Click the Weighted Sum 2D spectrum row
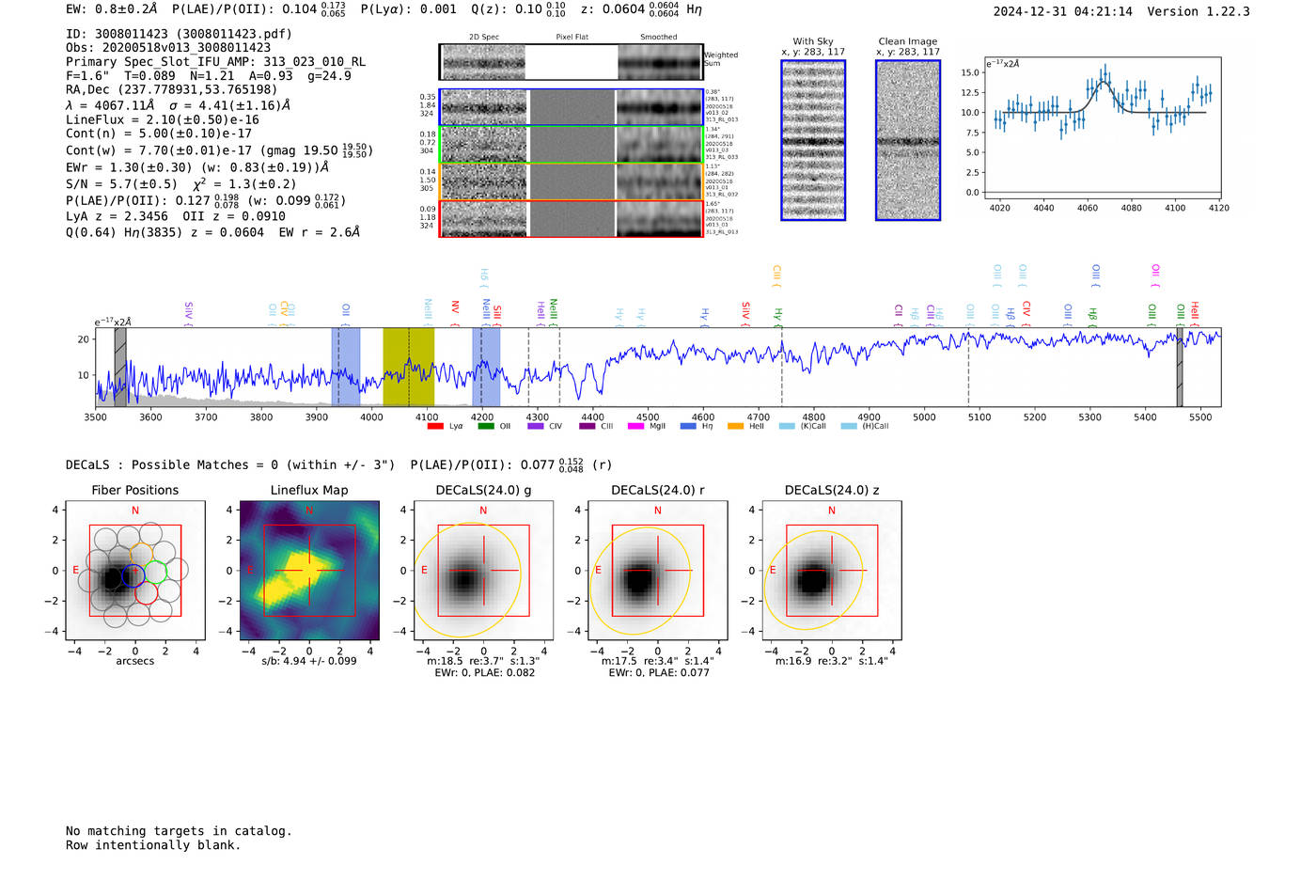Viewport: 1316px width, 896px height. [572, 62]
